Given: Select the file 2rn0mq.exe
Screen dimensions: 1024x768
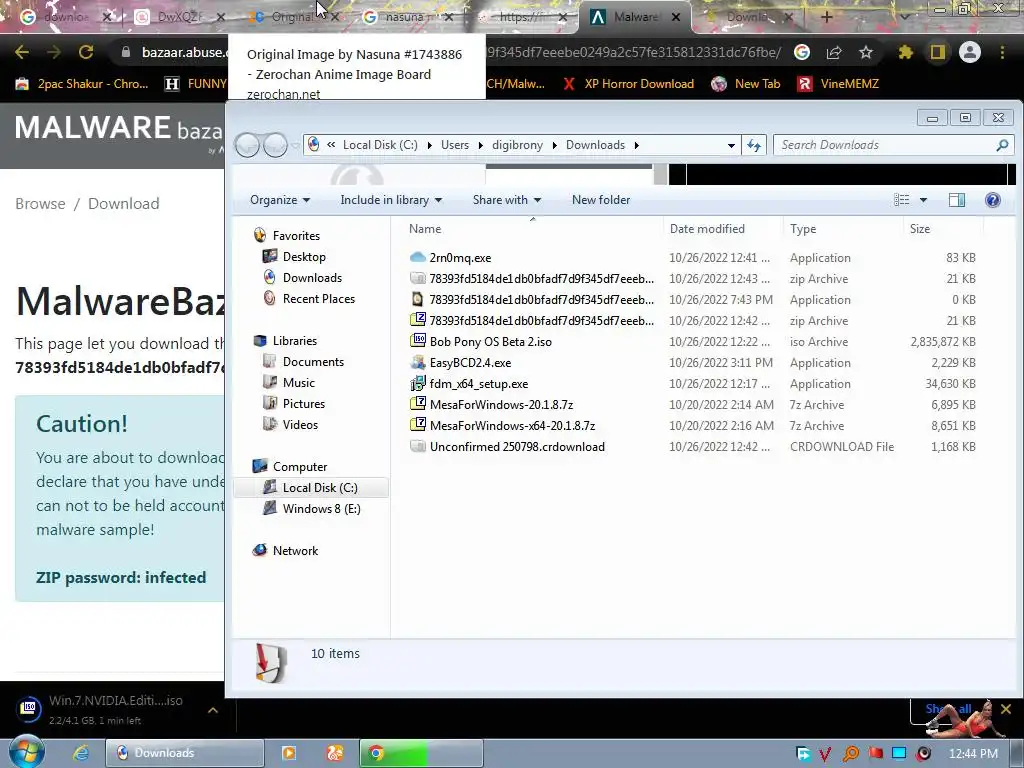Looking at the screenshot, I should (460, 258).
